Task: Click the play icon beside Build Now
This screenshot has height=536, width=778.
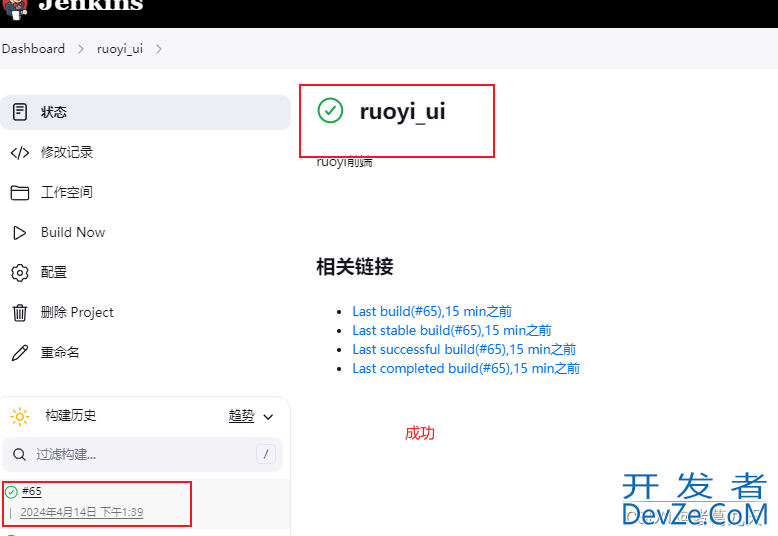Action: [x=19, y=233]
